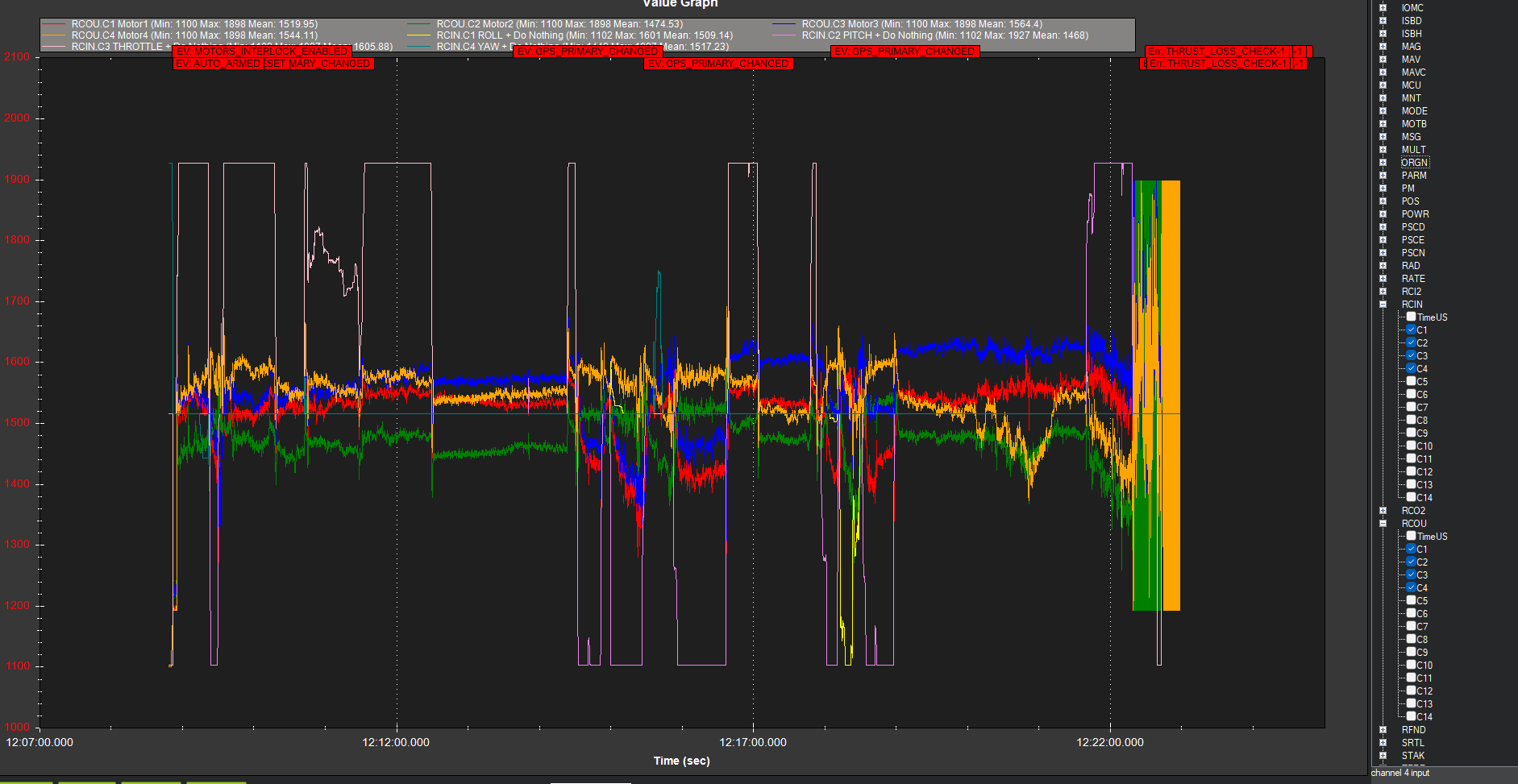Expand the IOMC tree node
1518x784 pixels.
point(1383,8)
